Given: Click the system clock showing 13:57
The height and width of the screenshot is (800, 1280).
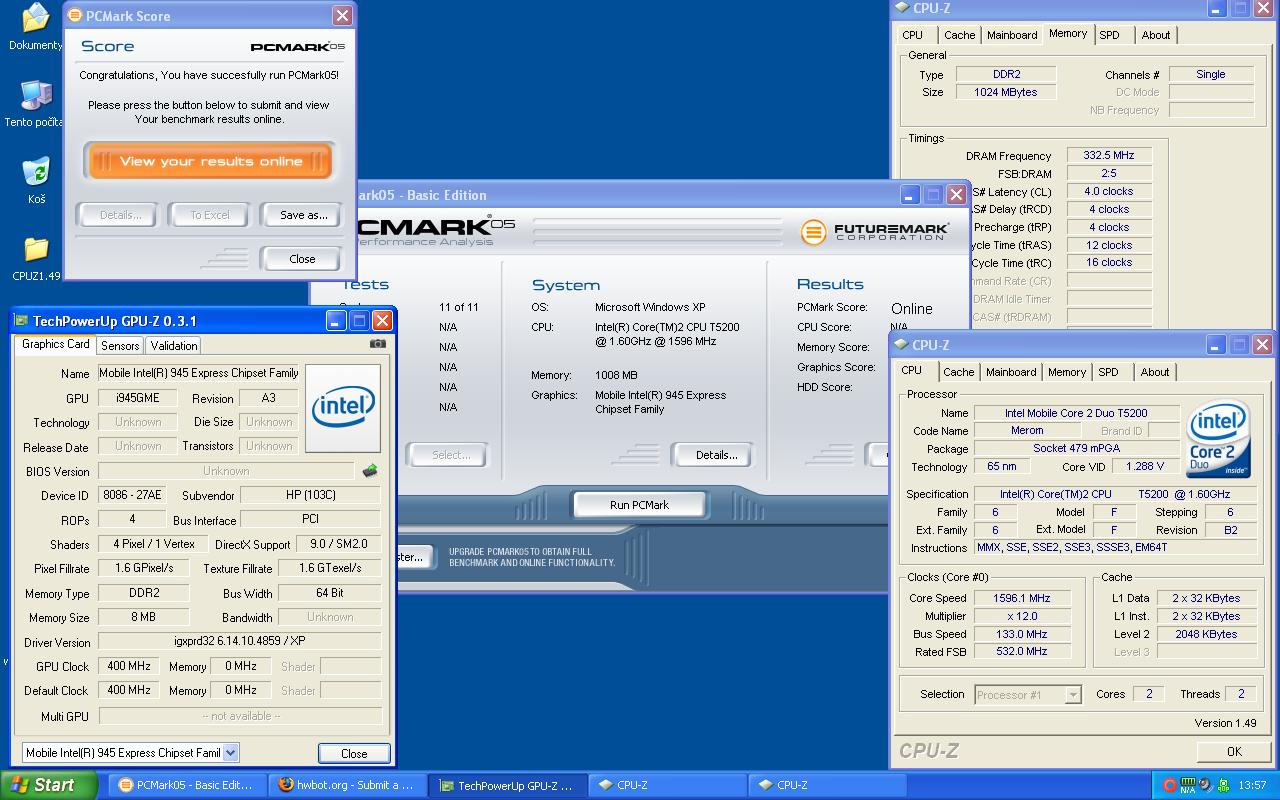Looking at the screenshot, I should pos(1252,785).
